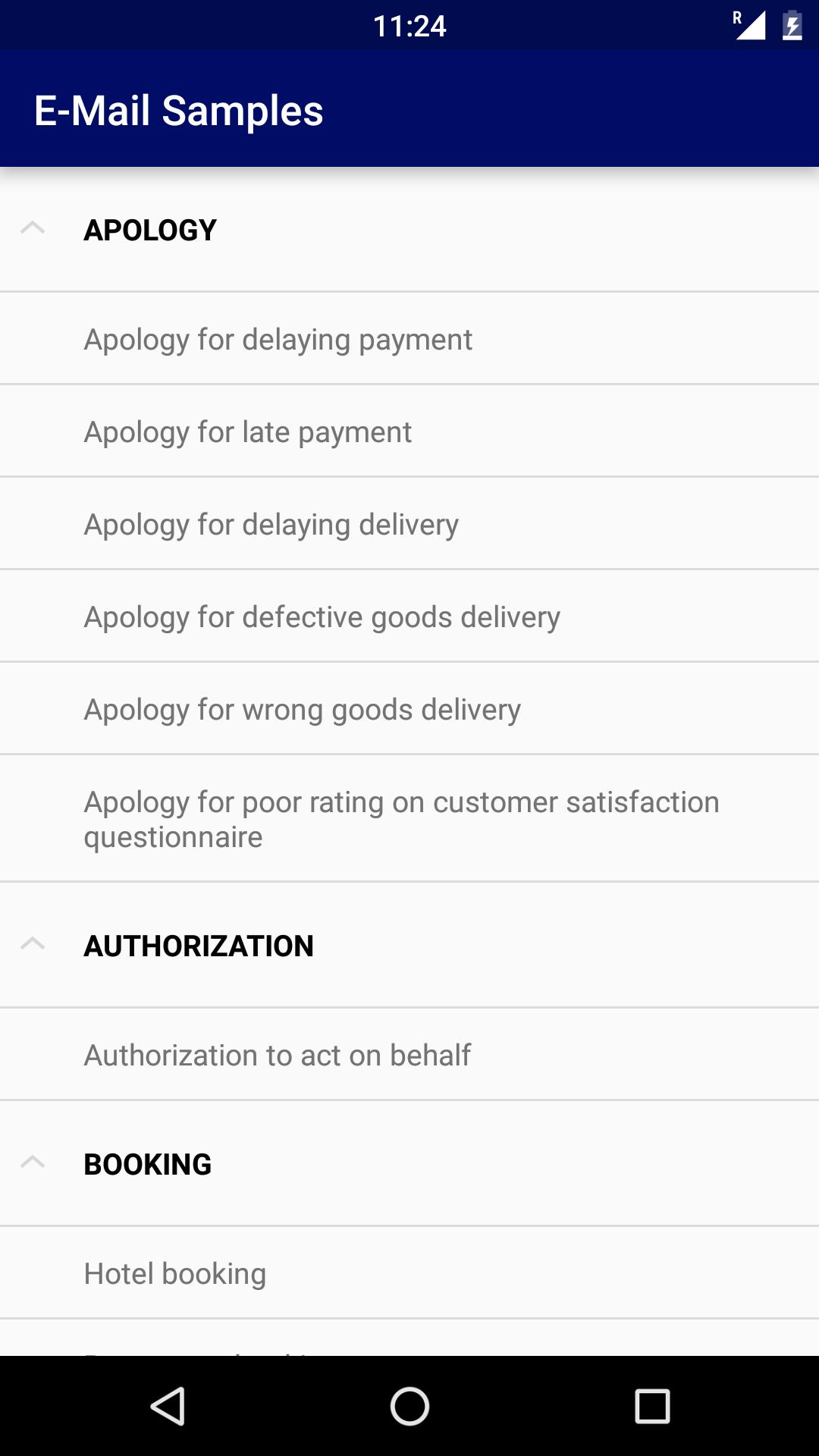The width and height of the screenshot is (819, 1456).
Task: Tap the battery charging status icon
Action: tap(792, 26)
